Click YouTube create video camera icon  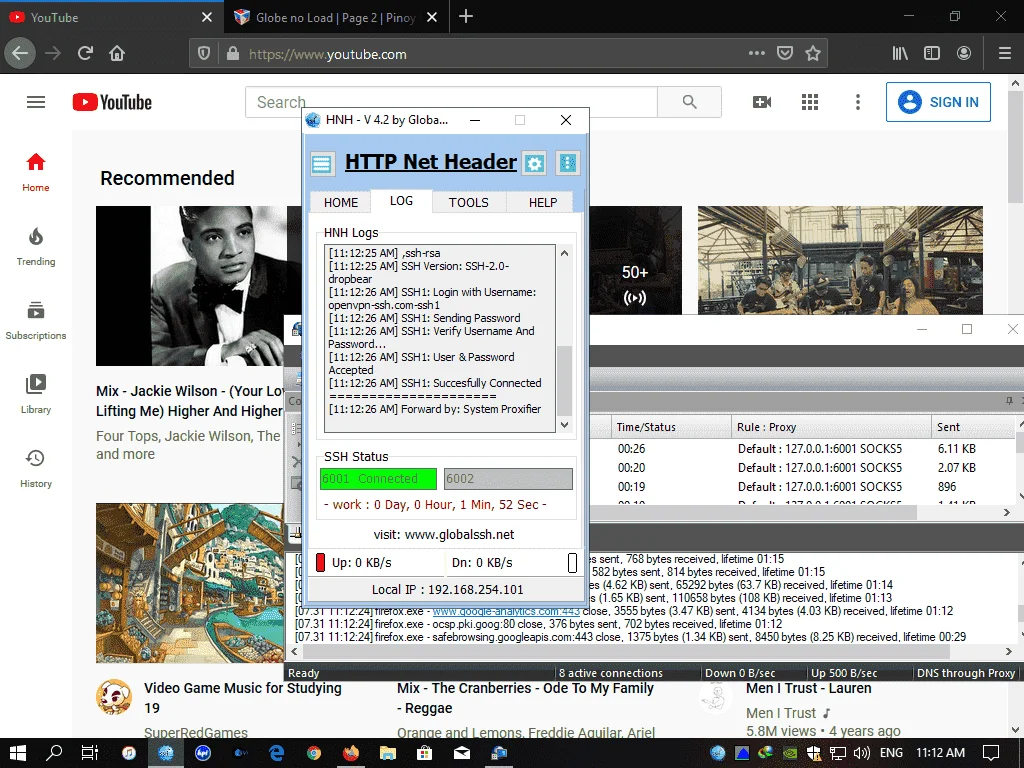pyautogui.click(x=761, y=102)
